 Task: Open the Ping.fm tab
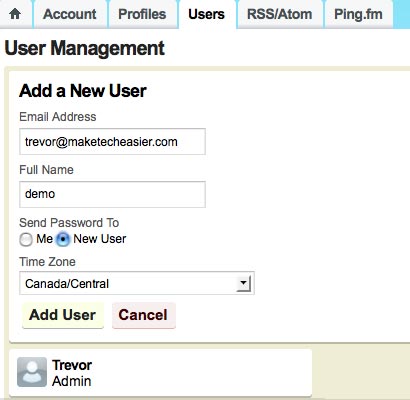[x=358, y=14]
